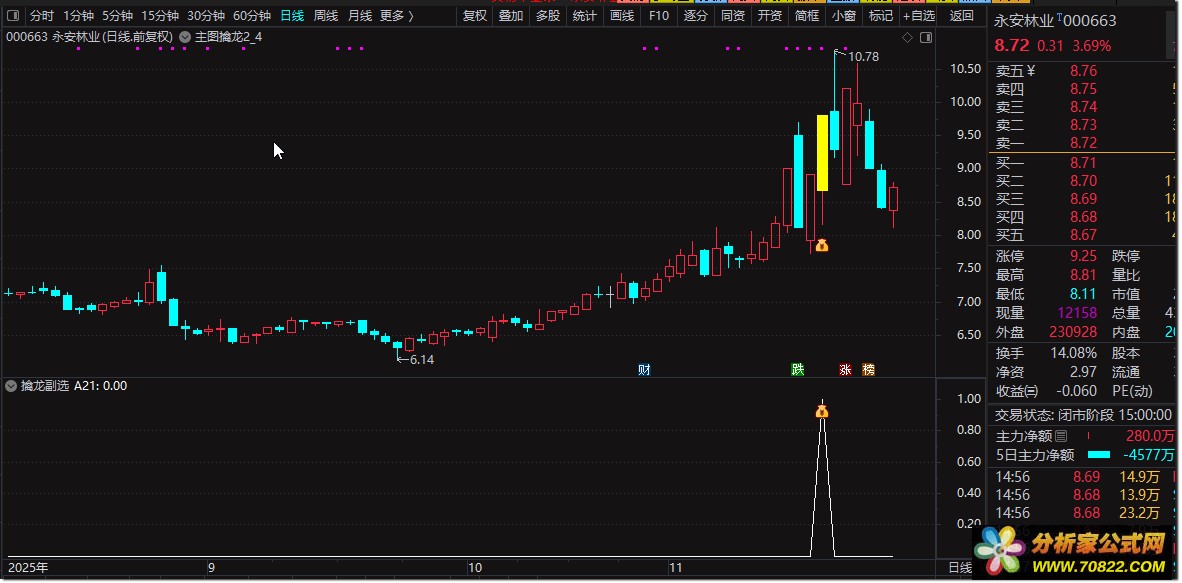Click the 主力净额 detail list icon
This screenshot has width=1182, height=583.
1061,436
